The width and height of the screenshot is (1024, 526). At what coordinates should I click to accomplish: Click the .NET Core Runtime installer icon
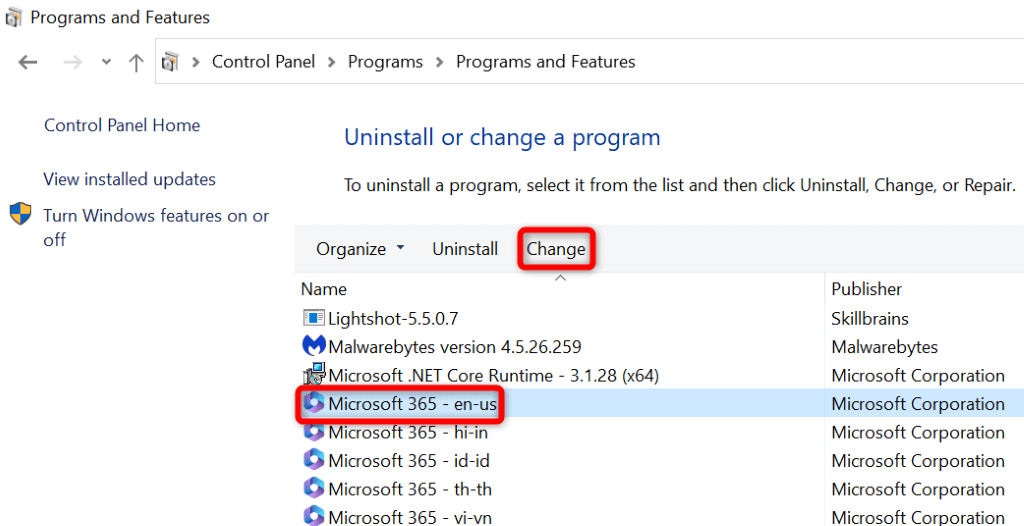(x=313, y=375)
